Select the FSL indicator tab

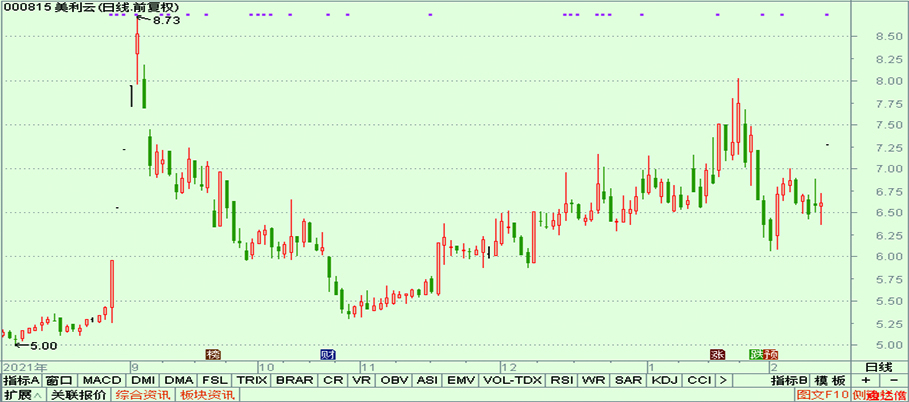[215, 381]
